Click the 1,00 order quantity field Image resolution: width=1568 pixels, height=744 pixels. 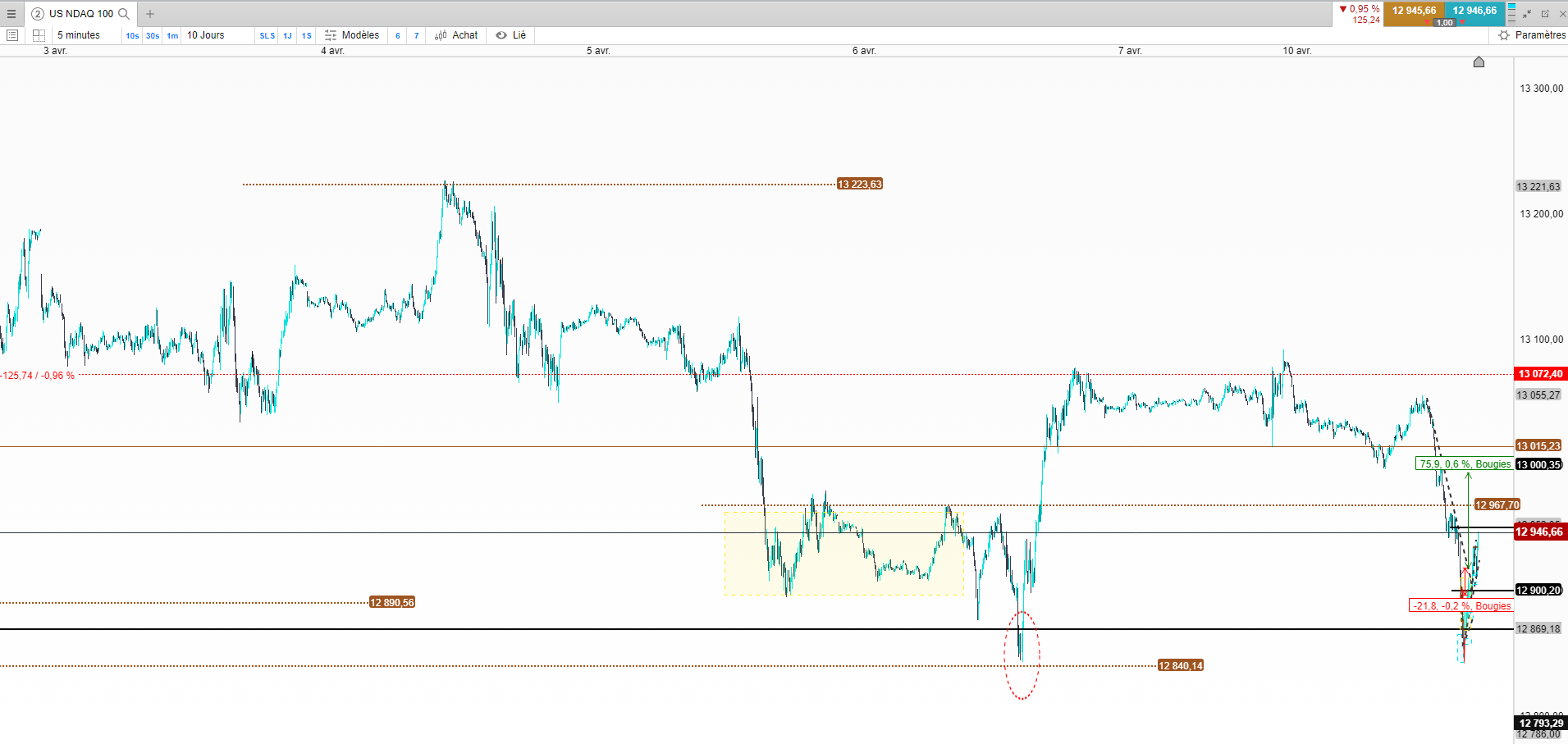tap(1445, 23)
